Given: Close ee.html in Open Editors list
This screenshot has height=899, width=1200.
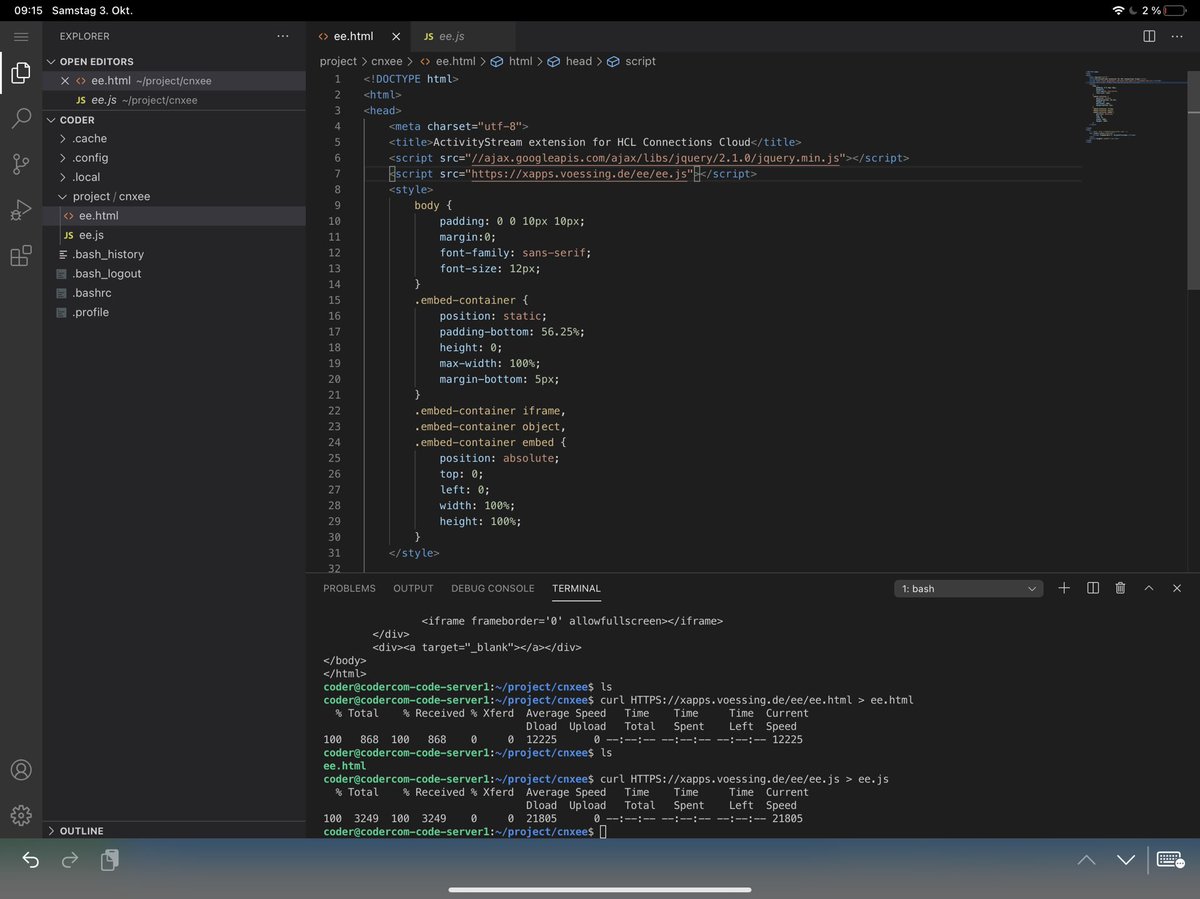Looking at the screenshot, I should pos(65,81).
